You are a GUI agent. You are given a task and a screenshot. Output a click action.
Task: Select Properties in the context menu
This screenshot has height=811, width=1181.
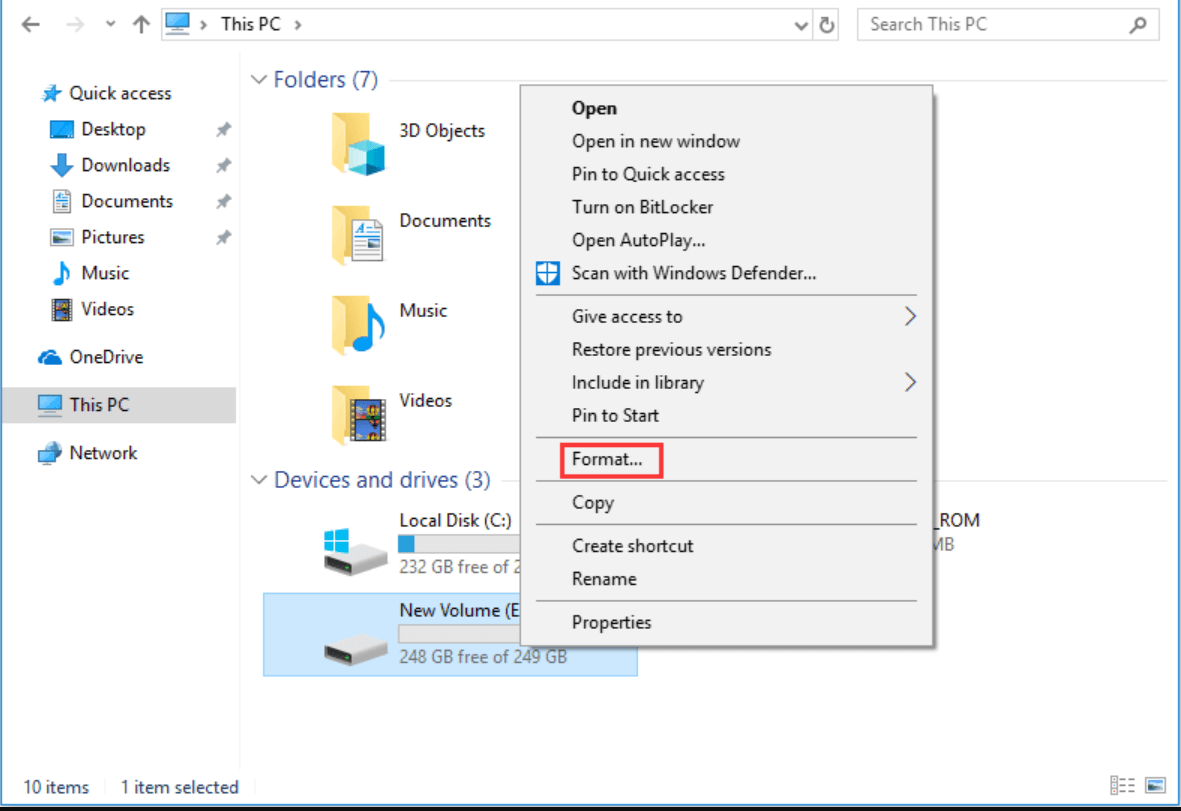pyautogui.click(x=611, y=622)
